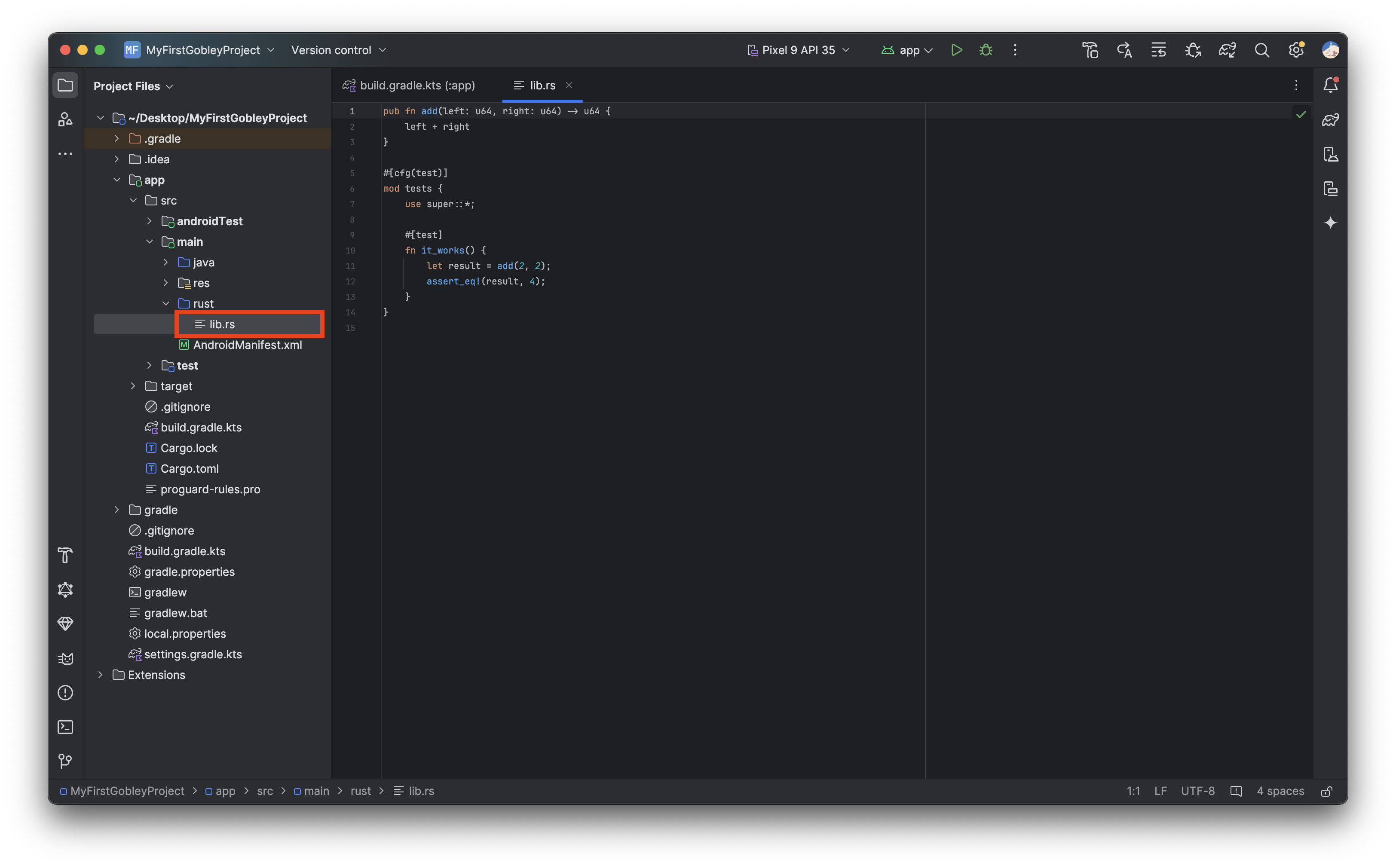Click the UTF-8 encoding in status bar
The width and height of the screenshot is (1396, 868).
click(1197, 791)
